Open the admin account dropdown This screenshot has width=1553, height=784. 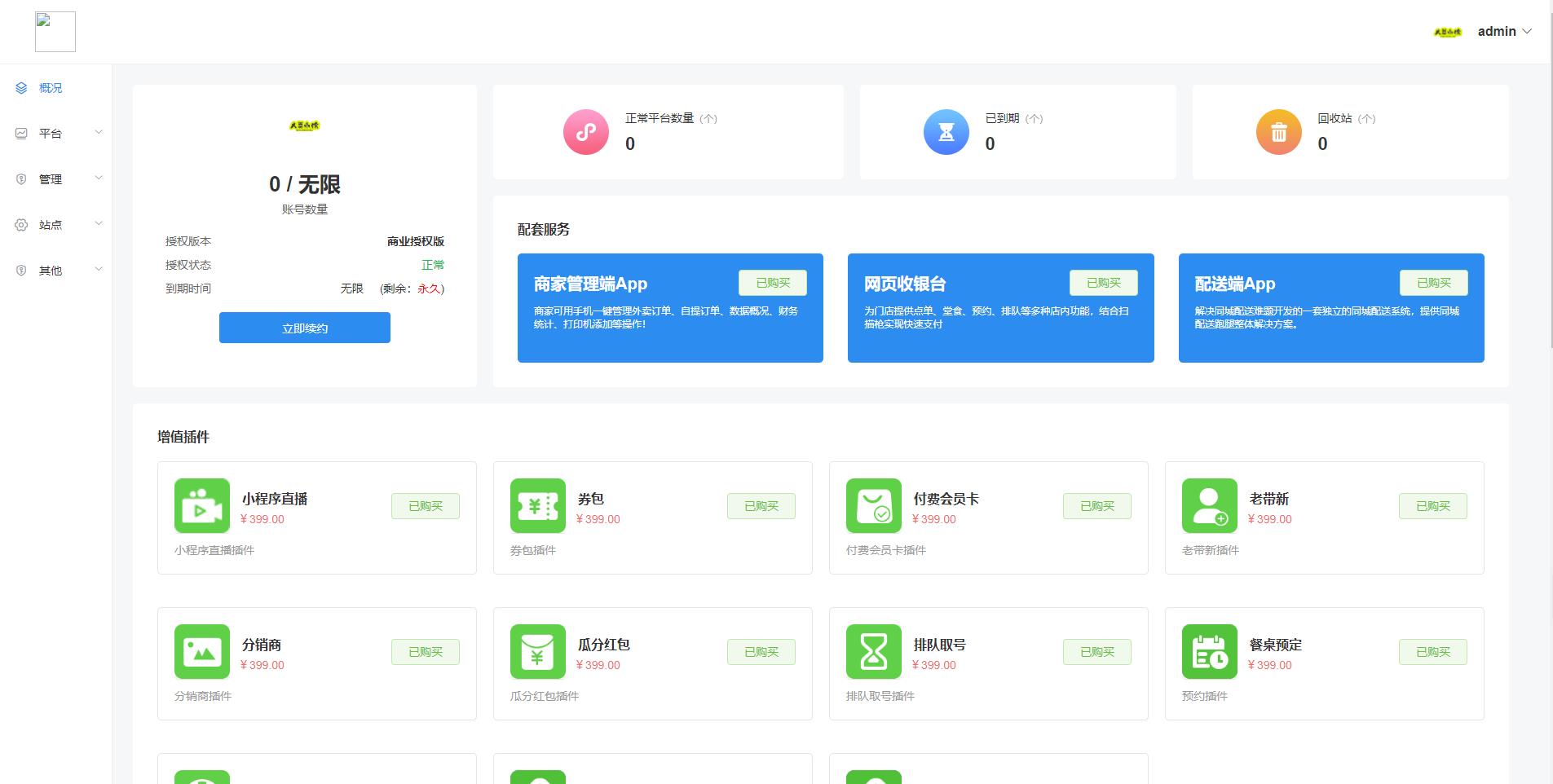tap(1504, 32)
